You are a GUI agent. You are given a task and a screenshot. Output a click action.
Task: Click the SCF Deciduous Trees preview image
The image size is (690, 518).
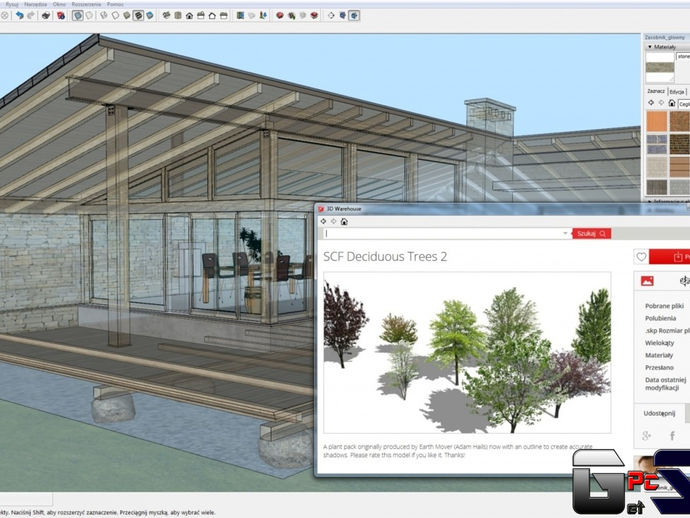467,353
